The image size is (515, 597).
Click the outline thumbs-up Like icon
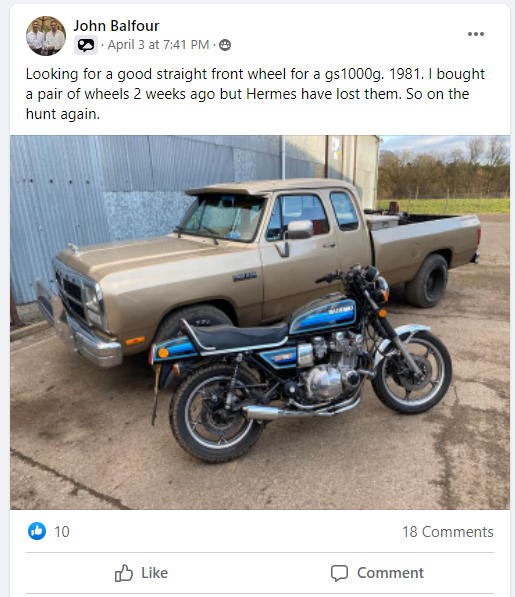[124, 573]
